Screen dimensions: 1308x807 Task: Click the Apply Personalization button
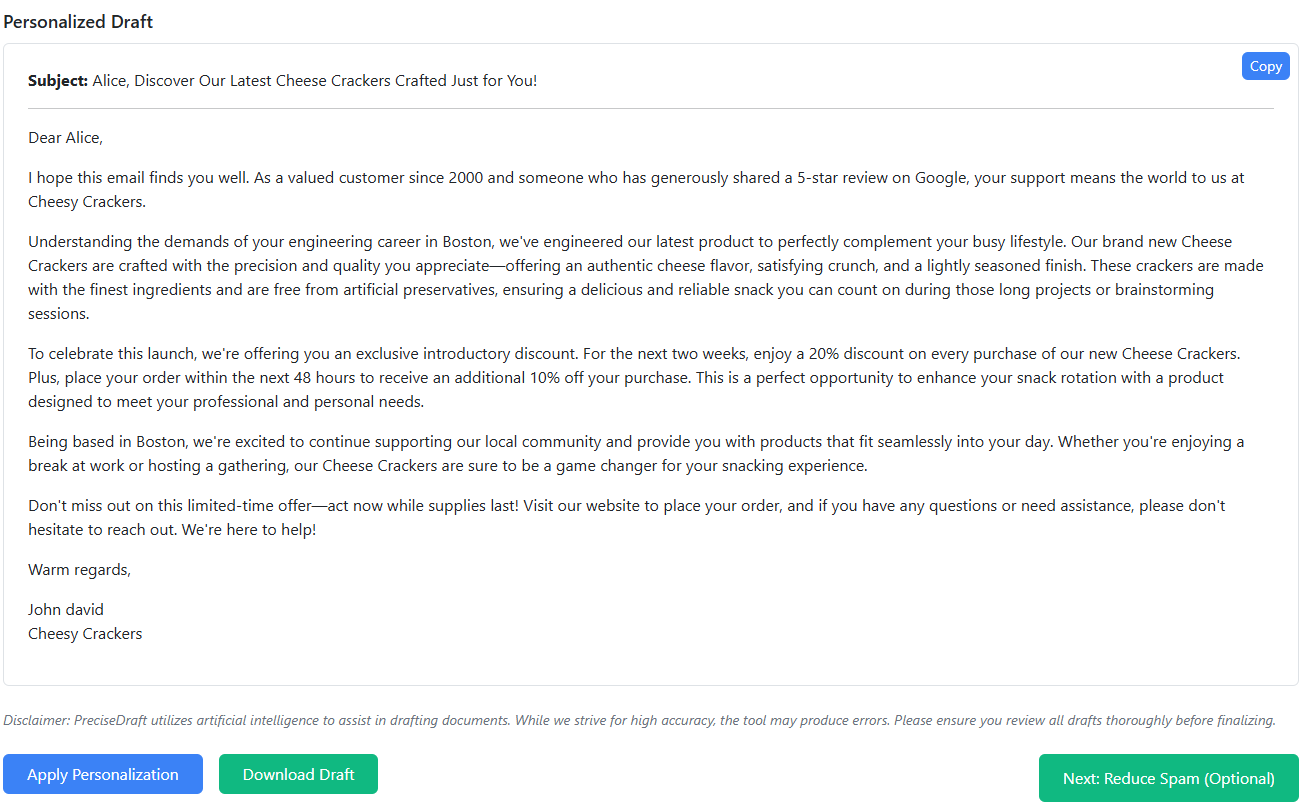(103, 774)
